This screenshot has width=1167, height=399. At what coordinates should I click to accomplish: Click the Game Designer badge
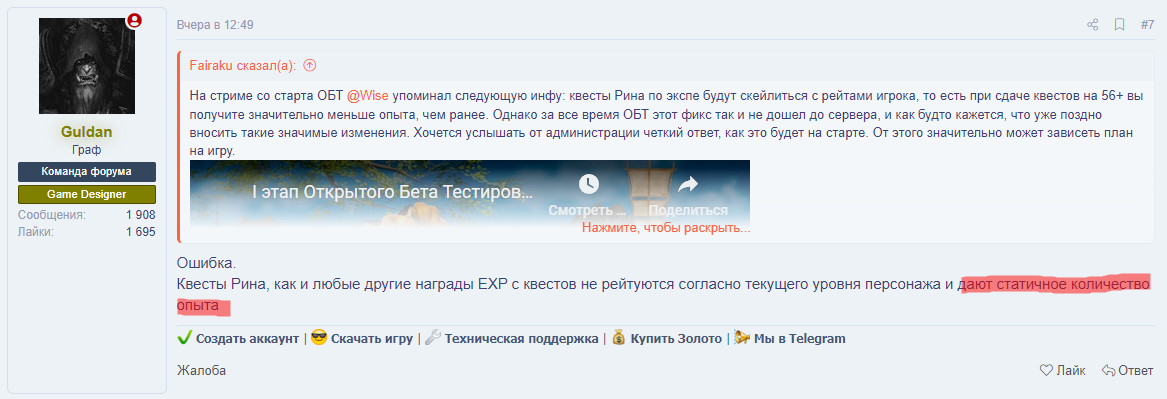pos(86,194)
